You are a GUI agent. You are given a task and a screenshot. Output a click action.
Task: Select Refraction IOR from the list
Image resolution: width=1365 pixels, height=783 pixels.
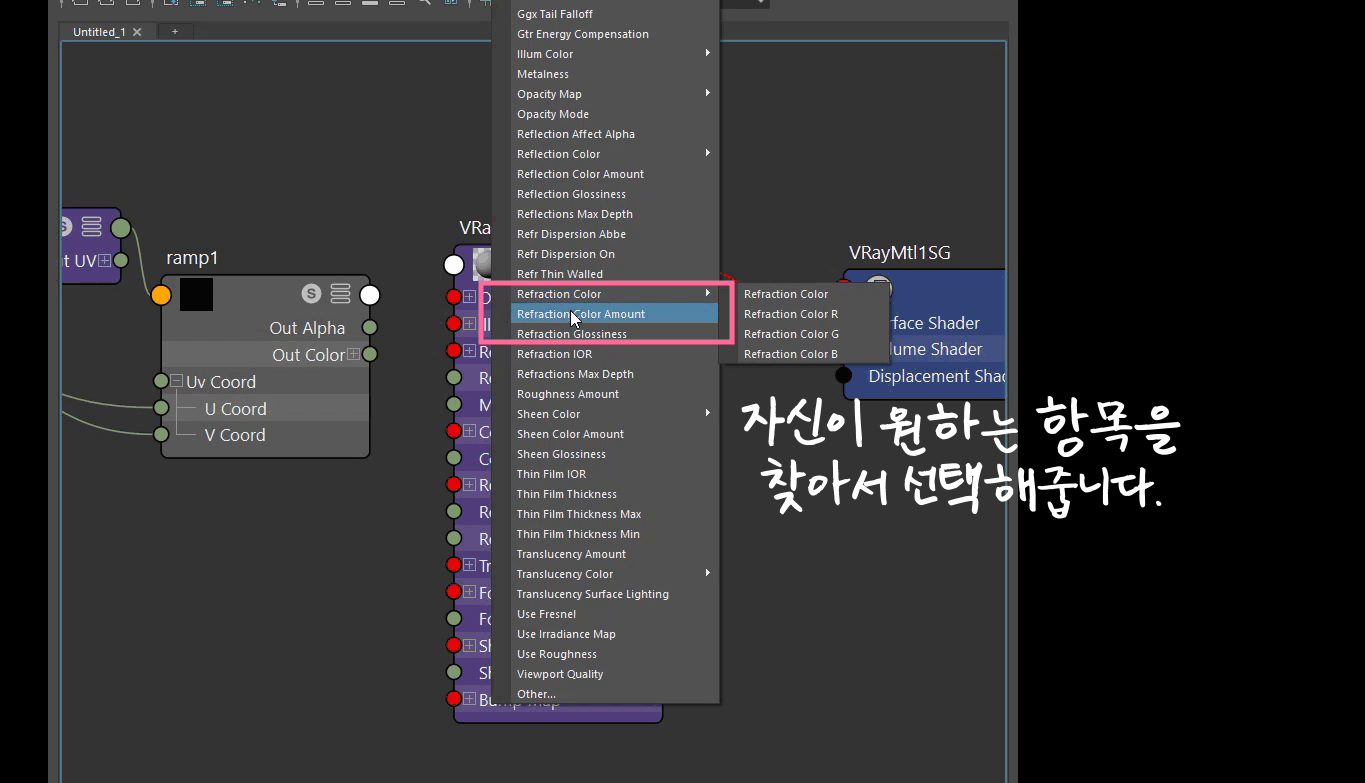(615, 354)
